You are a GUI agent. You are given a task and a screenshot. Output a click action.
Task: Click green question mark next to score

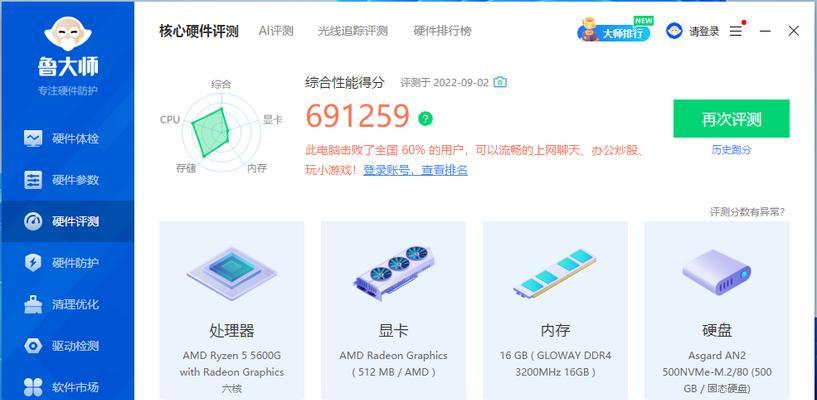click(x=425, y=119)
